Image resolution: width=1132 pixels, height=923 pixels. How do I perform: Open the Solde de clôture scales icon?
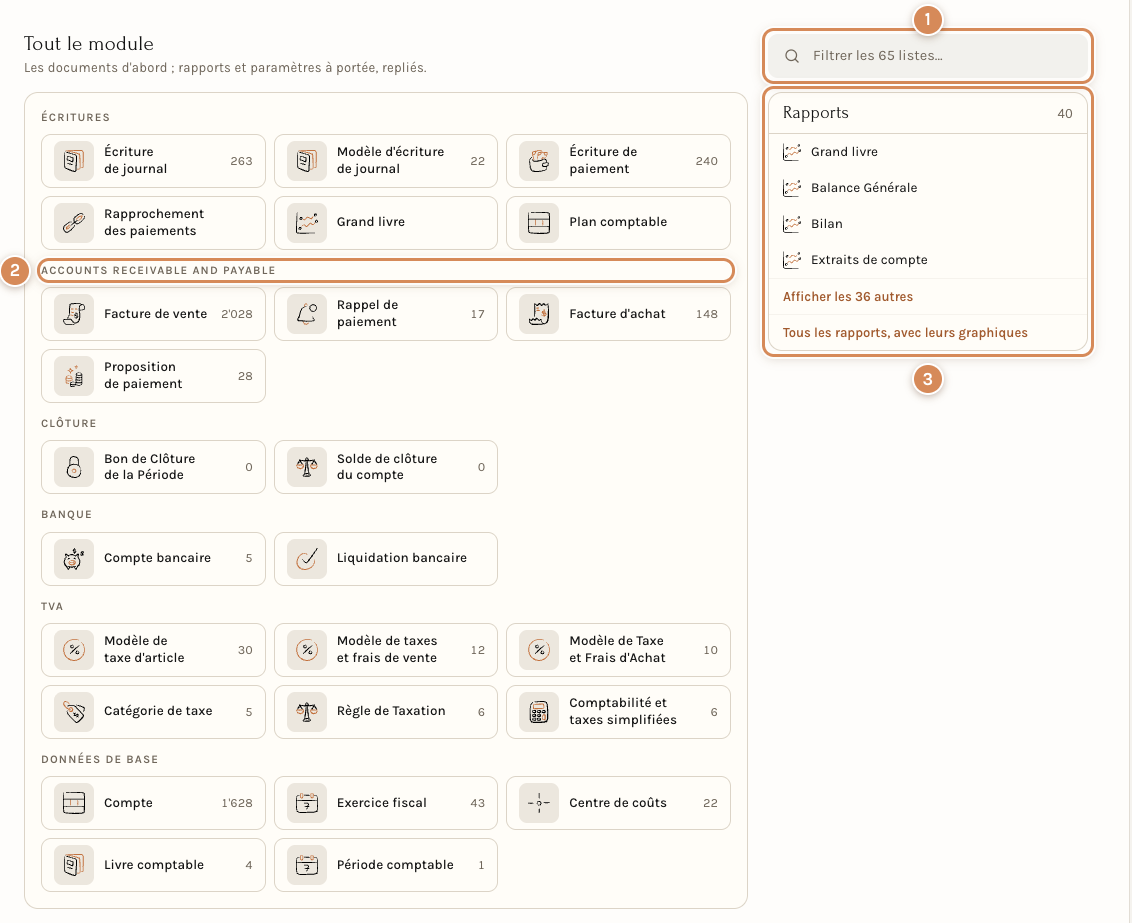307,467
